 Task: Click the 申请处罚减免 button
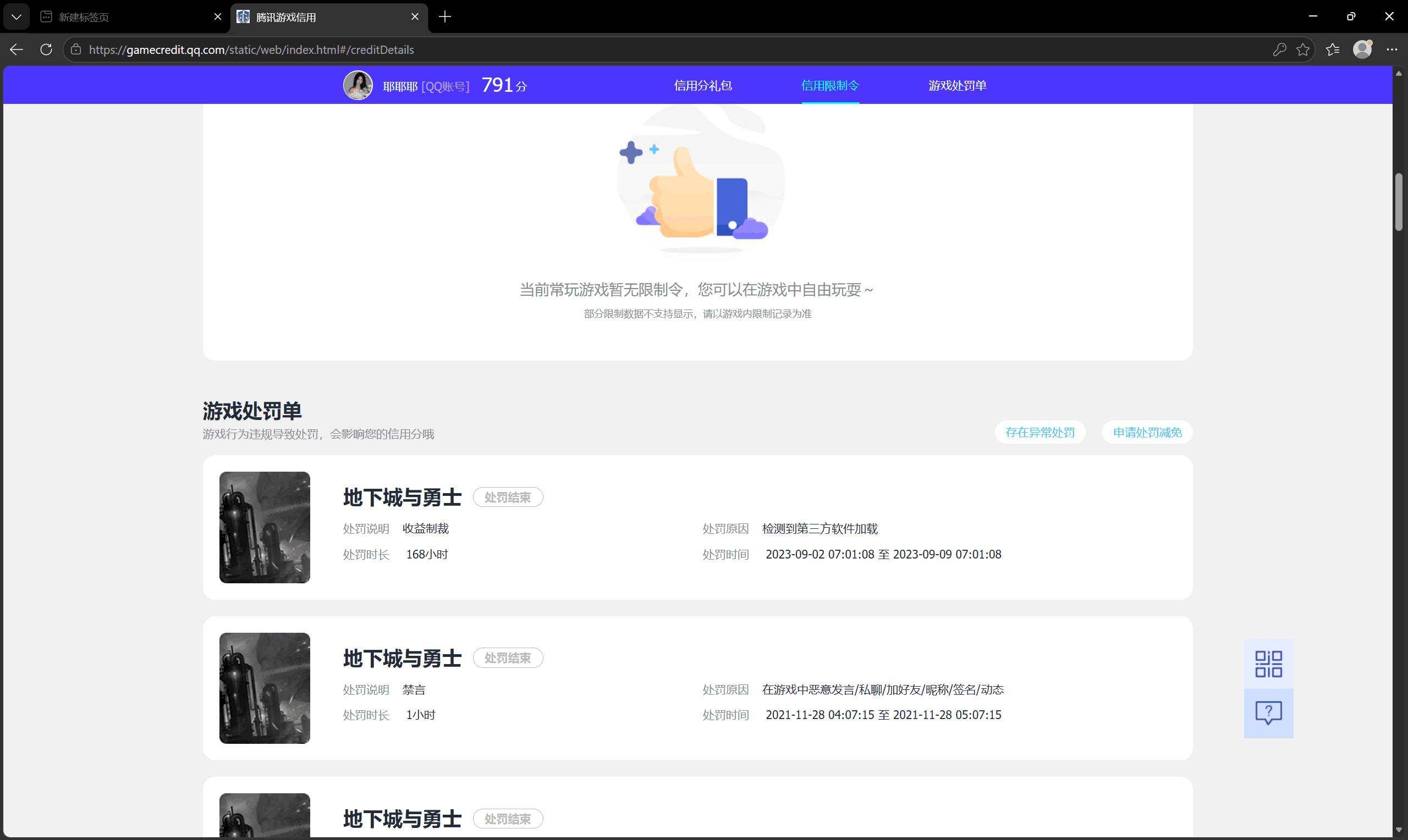click(1147, 433)
